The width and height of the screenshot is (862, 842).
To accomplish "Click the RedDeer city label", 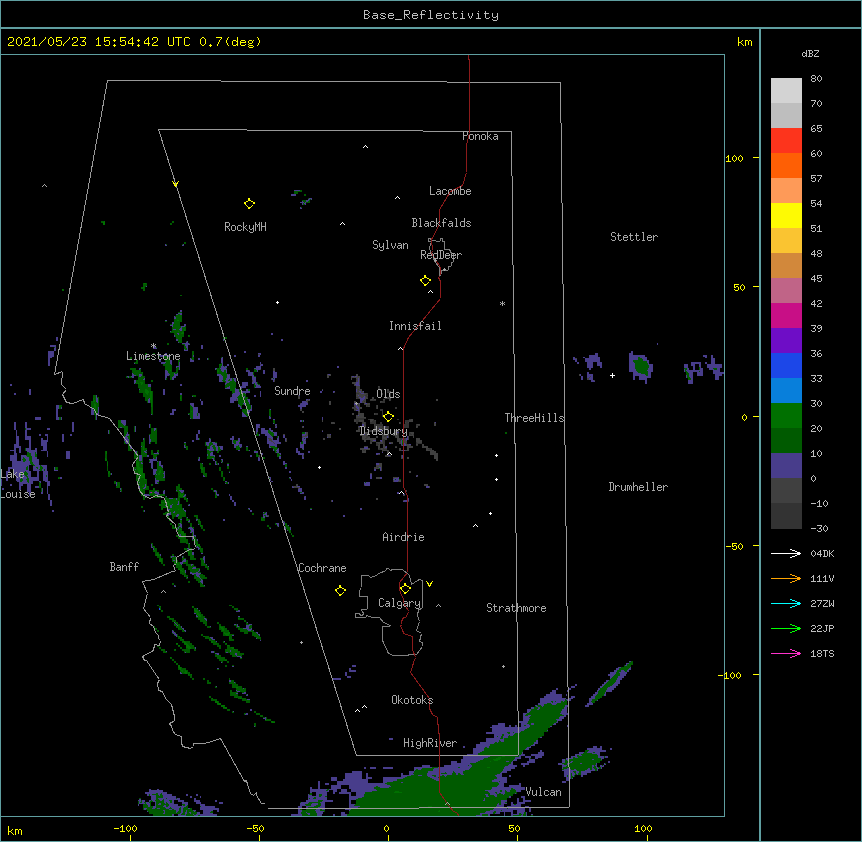I will 441,255.
